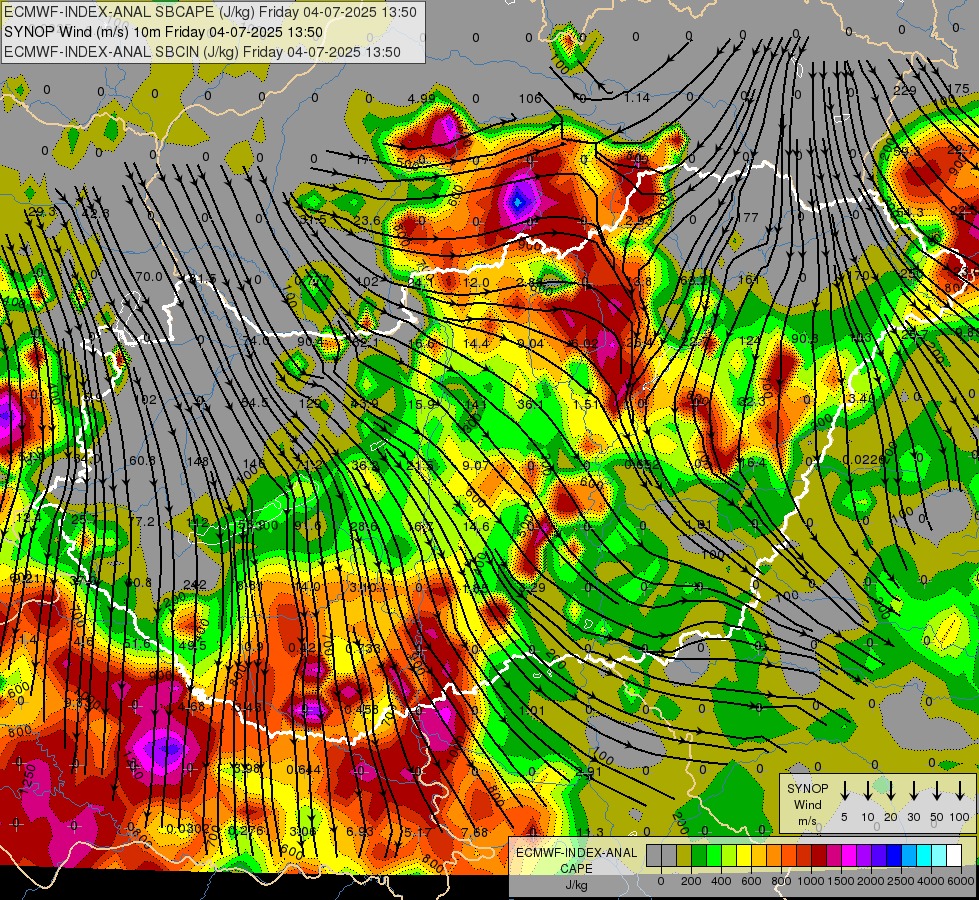The image size is (979, 900).
Task: Click the 14.4 value on the map
Action: [476, 344]
